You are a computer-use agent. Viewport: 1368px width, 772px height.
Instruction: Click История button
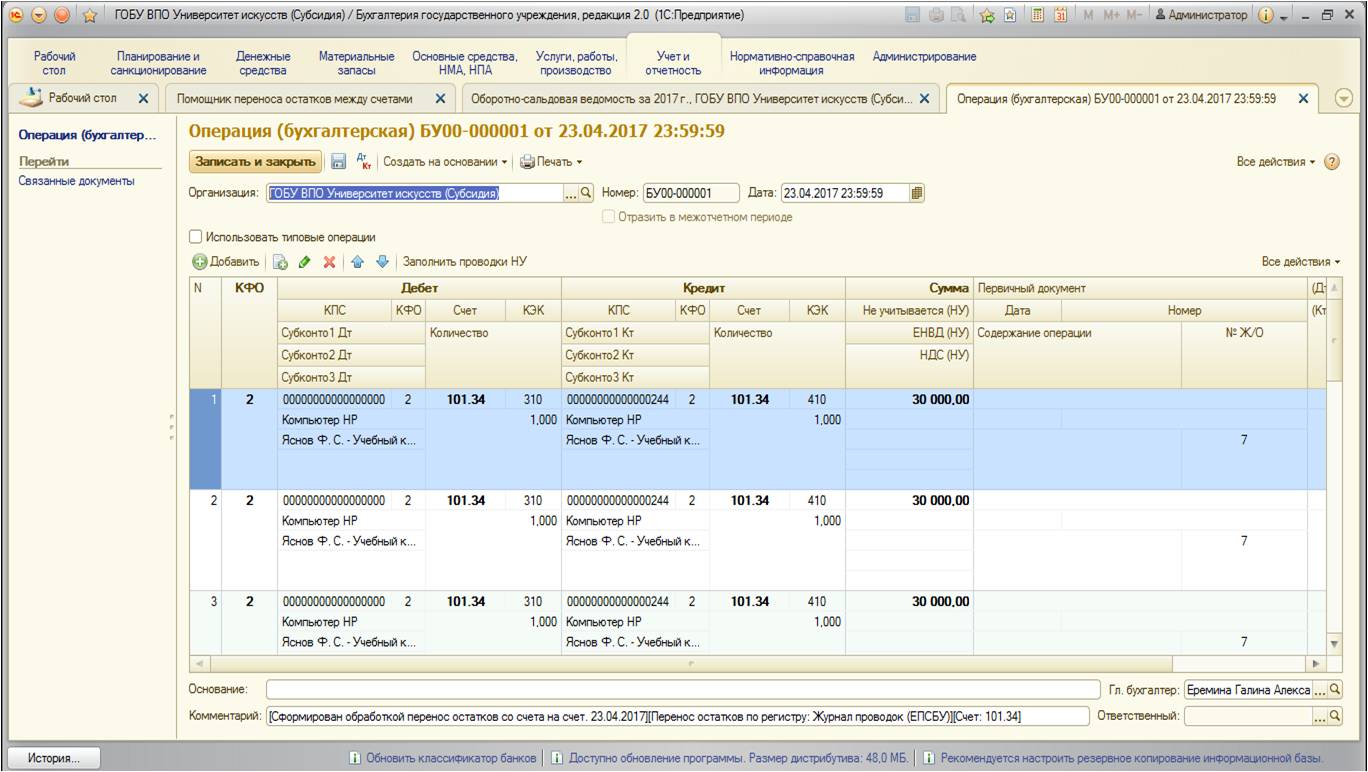click(55, 758)
